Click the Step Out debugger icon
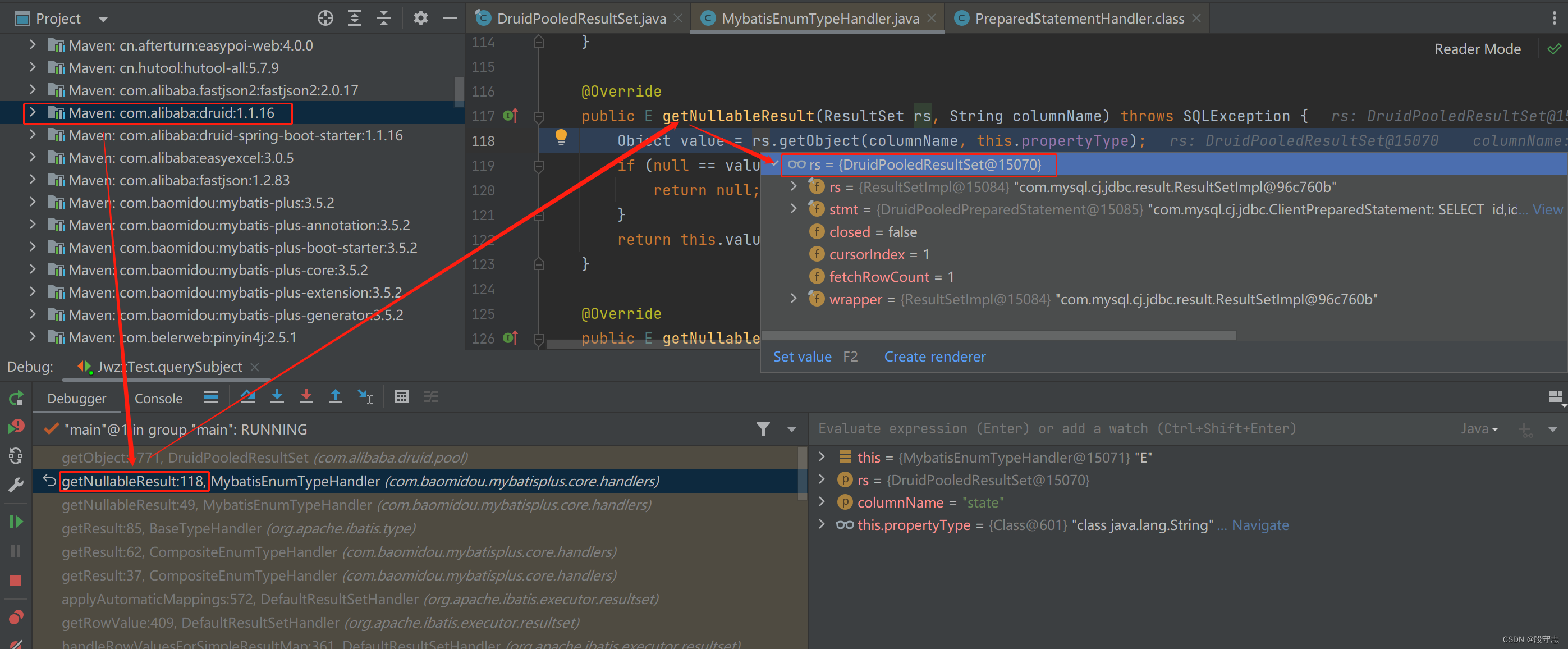The height and width of the screenshot is (649, 1568). [336, 397]
